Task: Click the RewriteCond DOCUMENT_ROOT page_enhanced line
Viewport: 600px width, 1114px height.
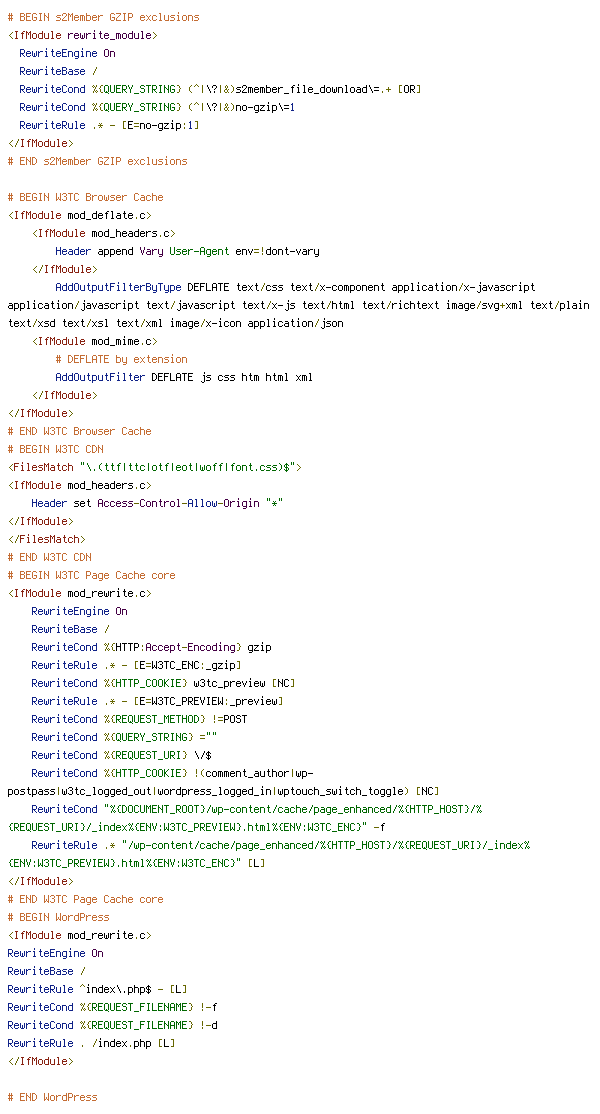Action: tap(257, 809)
